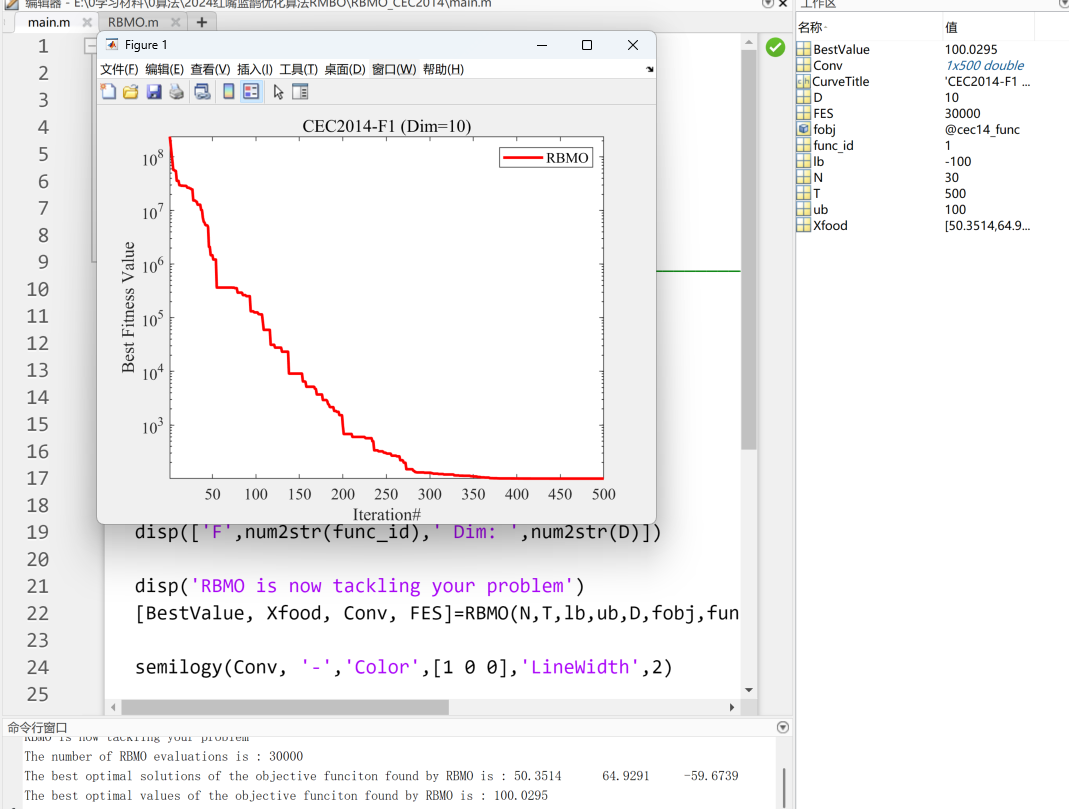The image size is (1069, 809).
Task: Click the link plot icon in Figure 1 toolbar
Action: click(202, 91)
